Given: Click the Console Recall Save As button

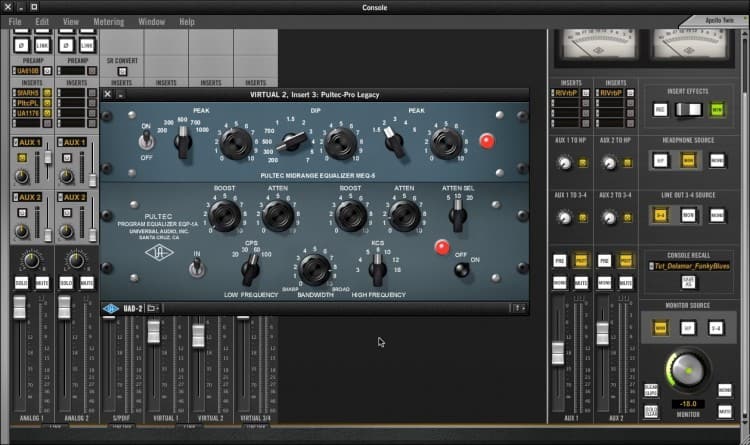Looking at the screenshot, I should point(688,282).
